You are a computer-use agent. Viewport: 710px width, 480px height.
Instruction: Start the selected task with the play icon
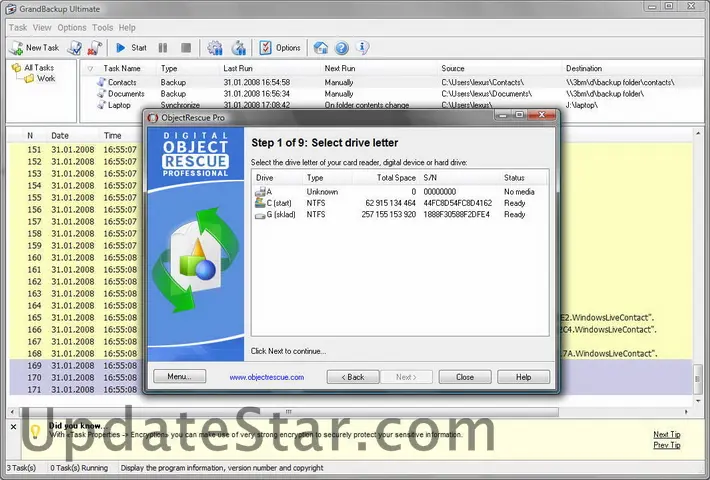point(120,48)
